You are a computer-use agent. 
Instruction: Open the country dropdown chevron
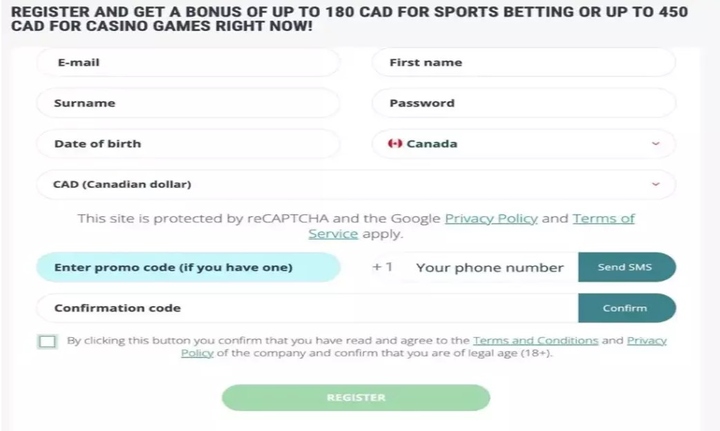(x=656, y=144)
